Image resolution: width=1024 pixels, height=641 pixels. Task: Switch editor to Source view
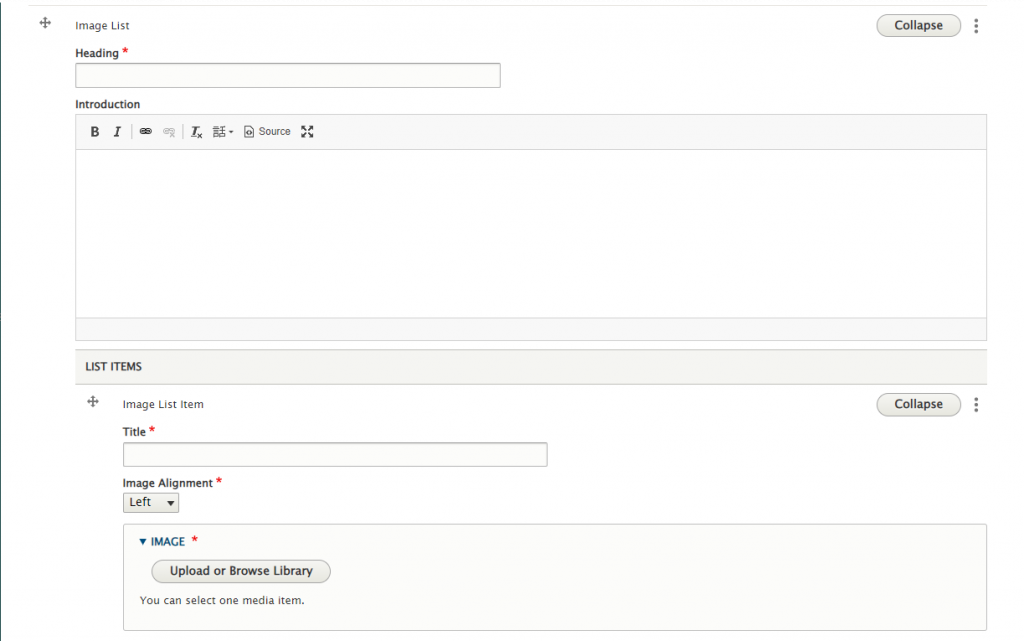point(267,132)
